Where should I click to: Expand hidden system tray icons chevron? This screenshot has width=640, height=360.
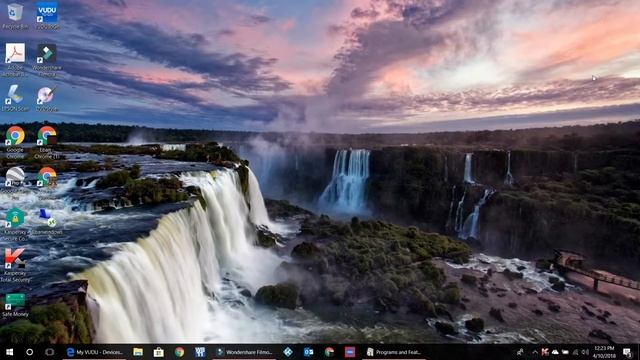pyautogui.click(x=535, y=352)
